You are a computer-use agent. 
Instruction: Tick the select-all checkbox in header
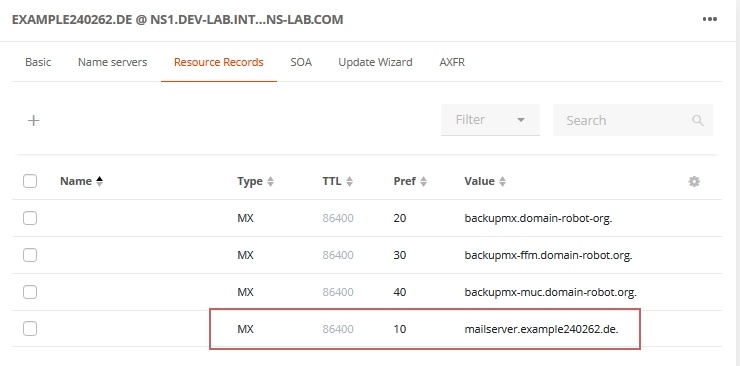tap(30, 181)
